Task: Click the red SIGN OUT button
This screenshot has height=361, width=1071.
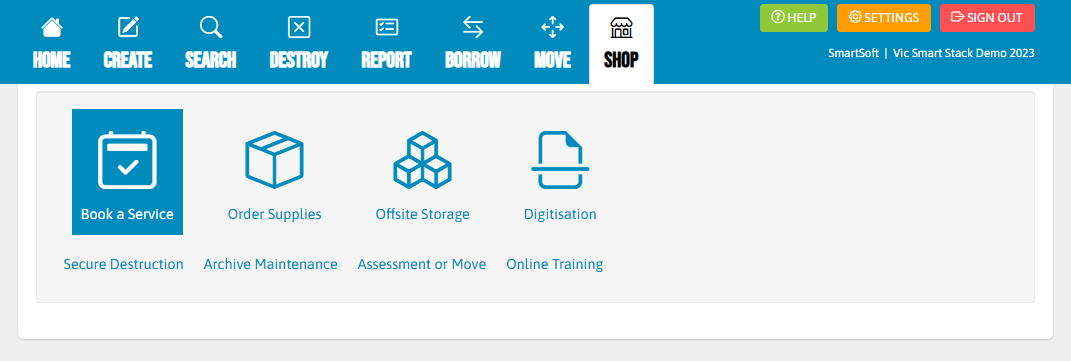Action: coord(987,18)
